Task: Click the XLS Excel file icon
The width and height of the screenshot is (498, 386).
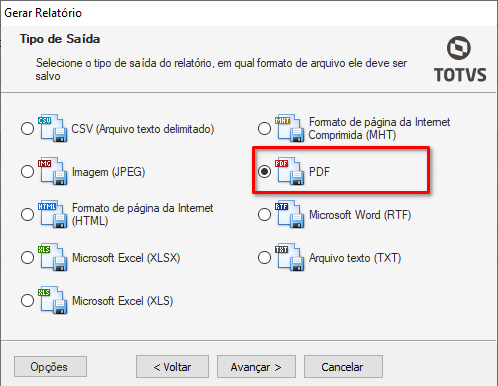Action: (53, 300)
